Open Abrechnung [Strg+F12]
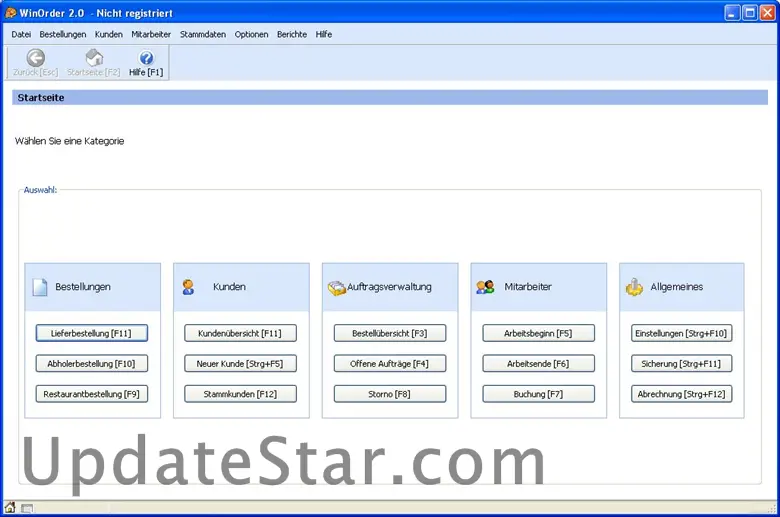Viewport: 780px width, 517px height. (682, 394)
